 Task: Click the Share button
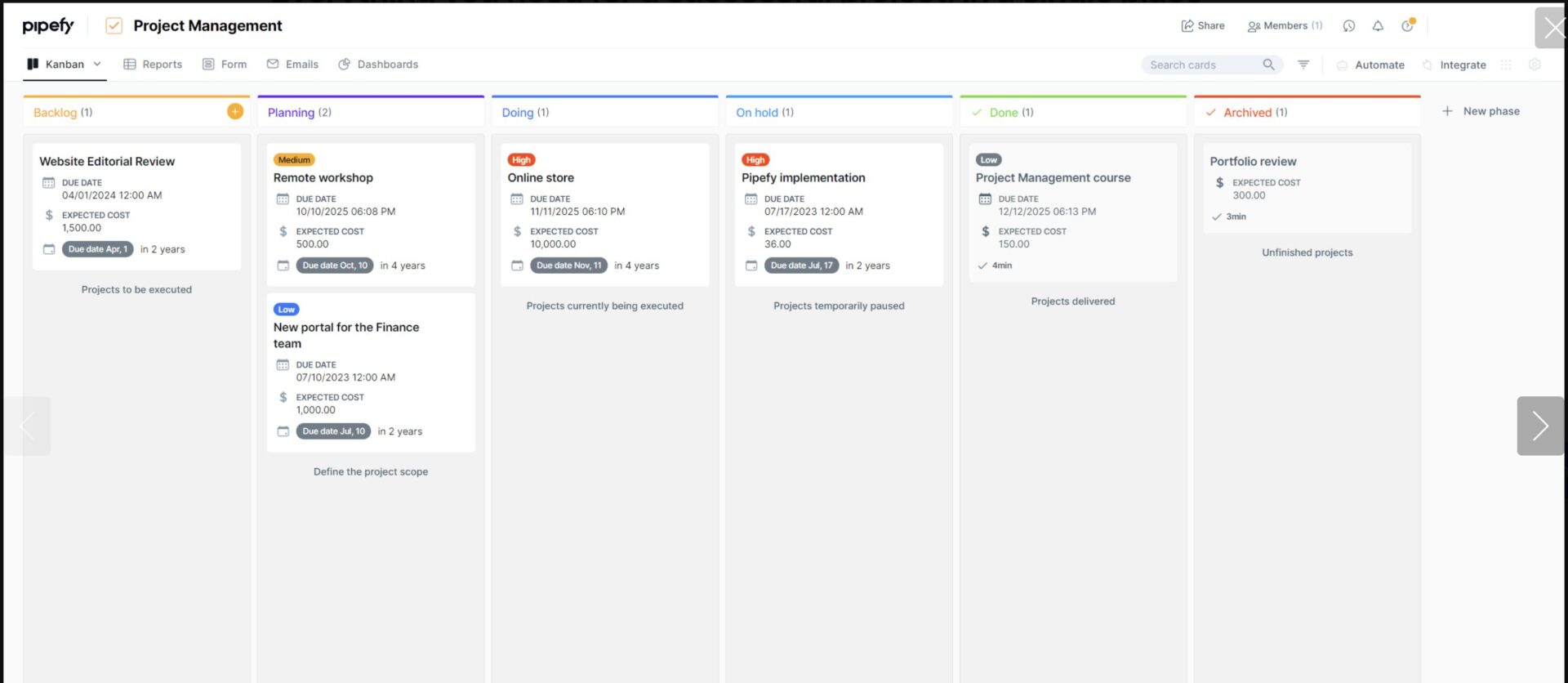(1203, 26)
